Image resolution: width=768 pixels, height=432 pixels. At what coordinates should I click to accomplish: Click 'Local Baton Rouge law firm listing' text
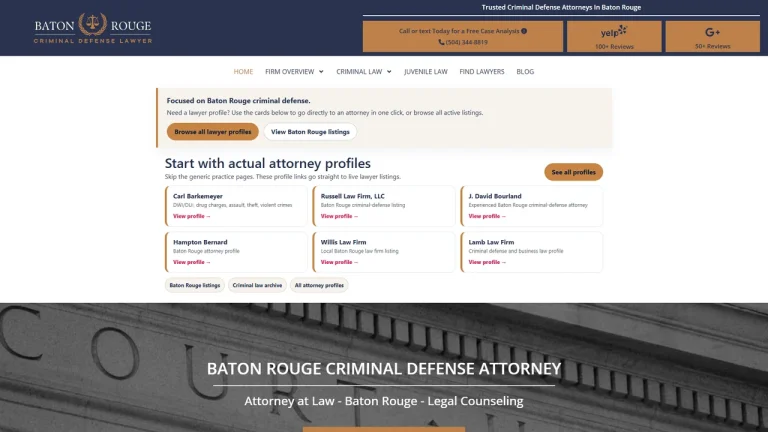pos(360,251)
